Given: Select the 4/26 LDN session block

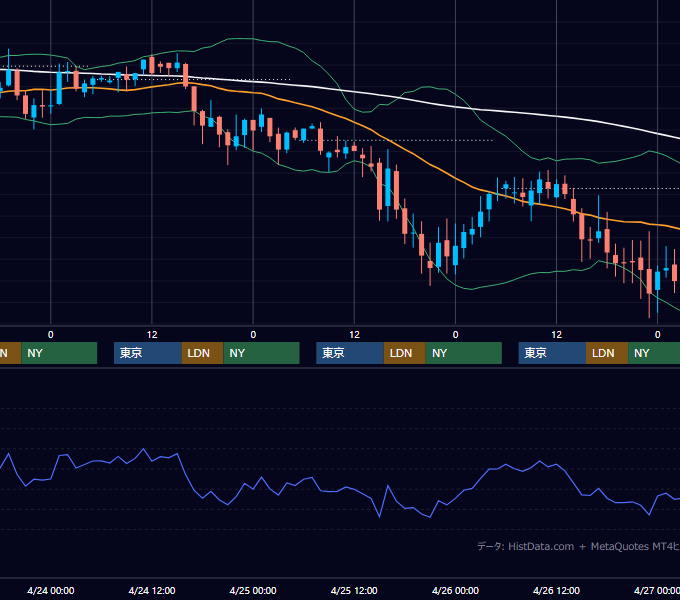Looking at the screenshot, I should 607,353.
